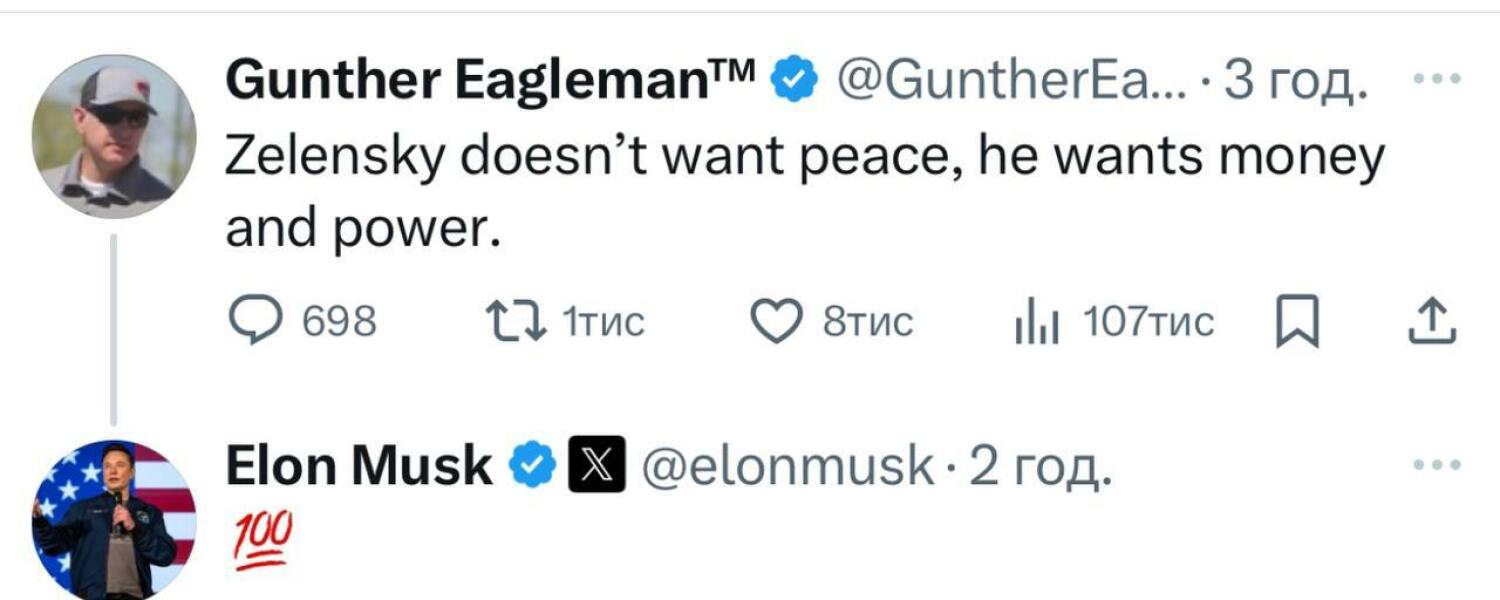Screen dimensions: 1500x600
Task: Open more options on Gunther Eagleman's tweet
Action: click(x=1439, y=79)
